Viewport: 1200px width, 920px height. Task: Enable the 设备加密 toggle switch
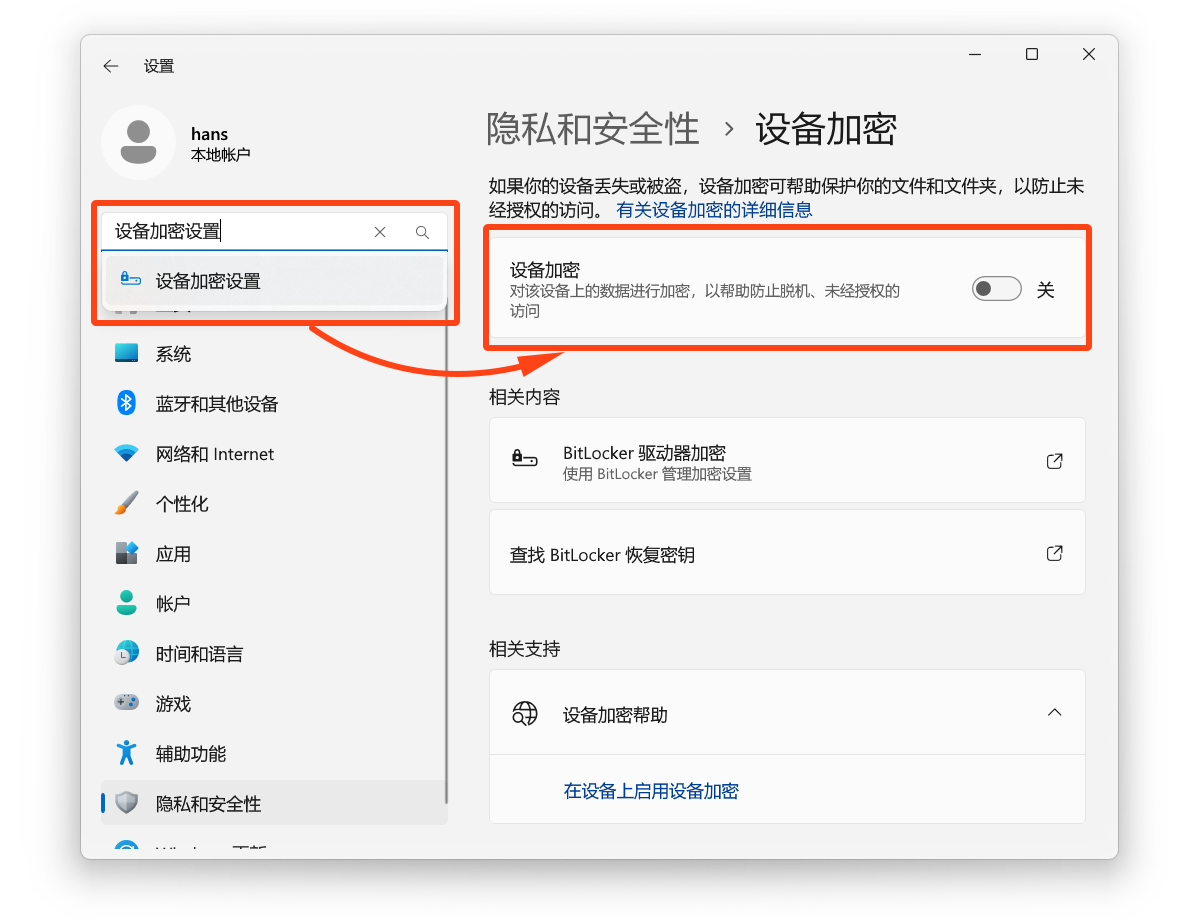[x=996, y=288]
